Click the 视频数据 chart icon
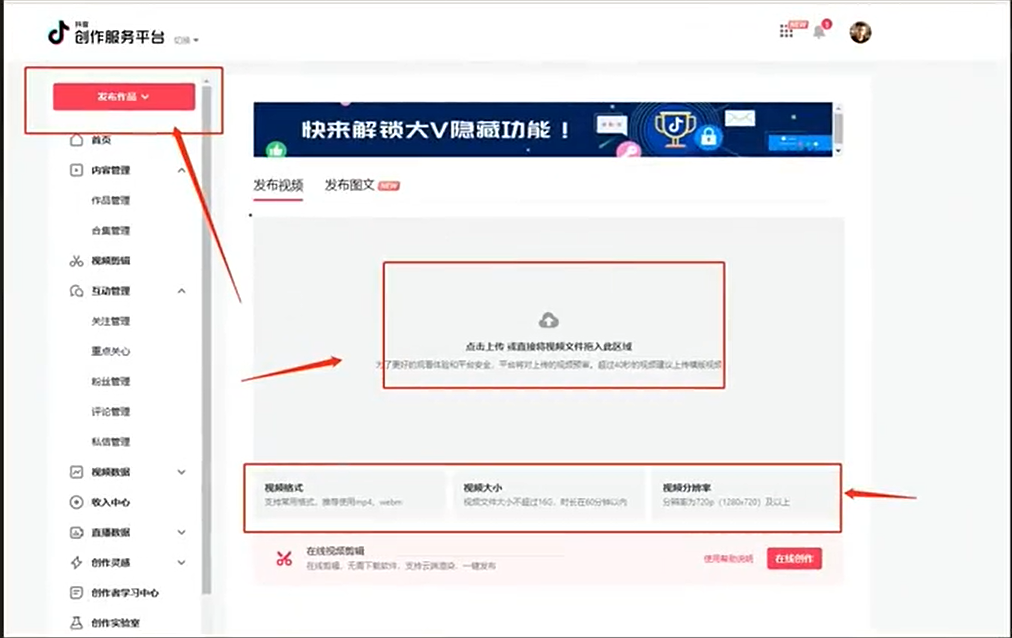Viewport: 1012px width, 638px height. (76, 472)
